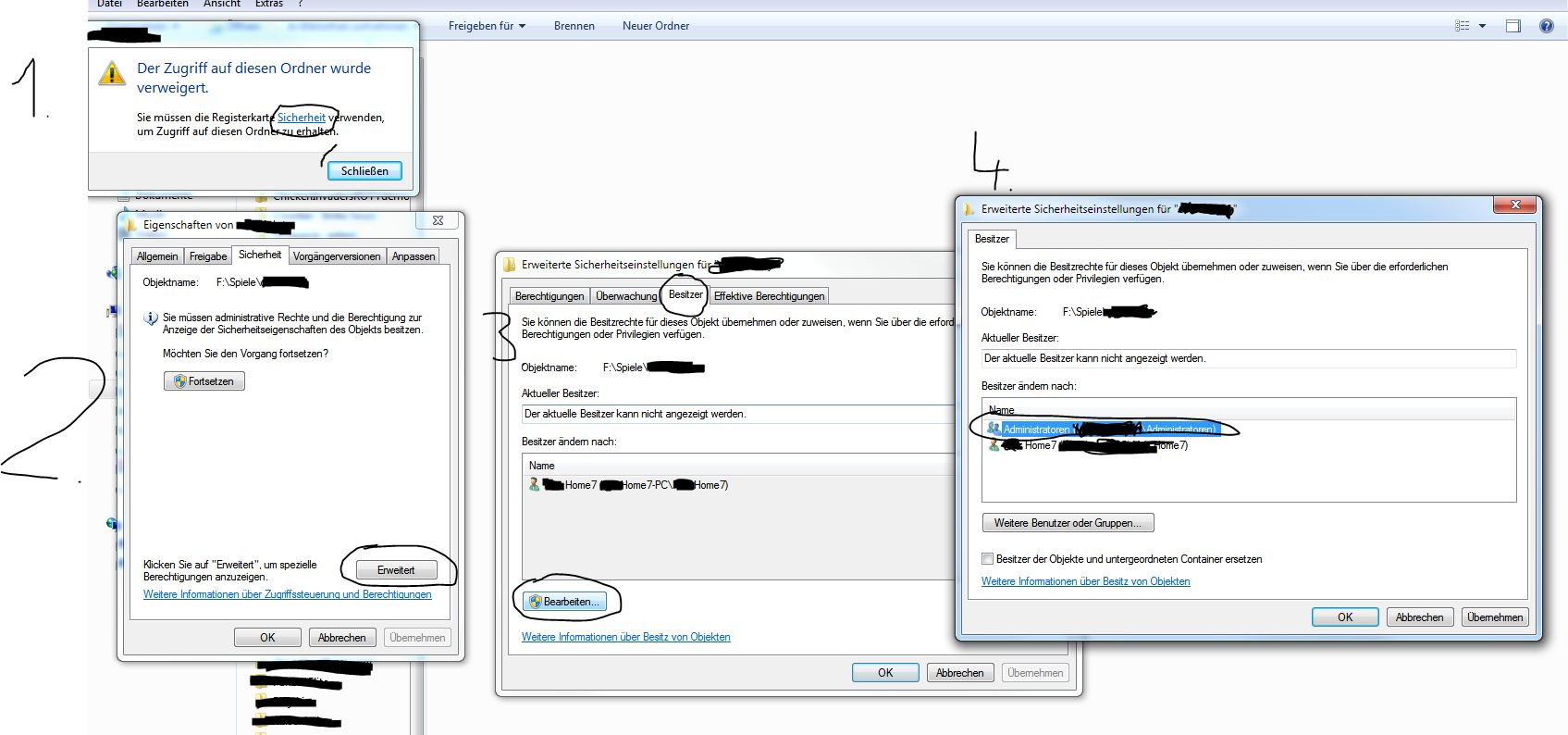The height and width of the screenshot is (735, 1568).
Task: Select the Sicherheit tab in Eigenschaften
Action: 260,255
